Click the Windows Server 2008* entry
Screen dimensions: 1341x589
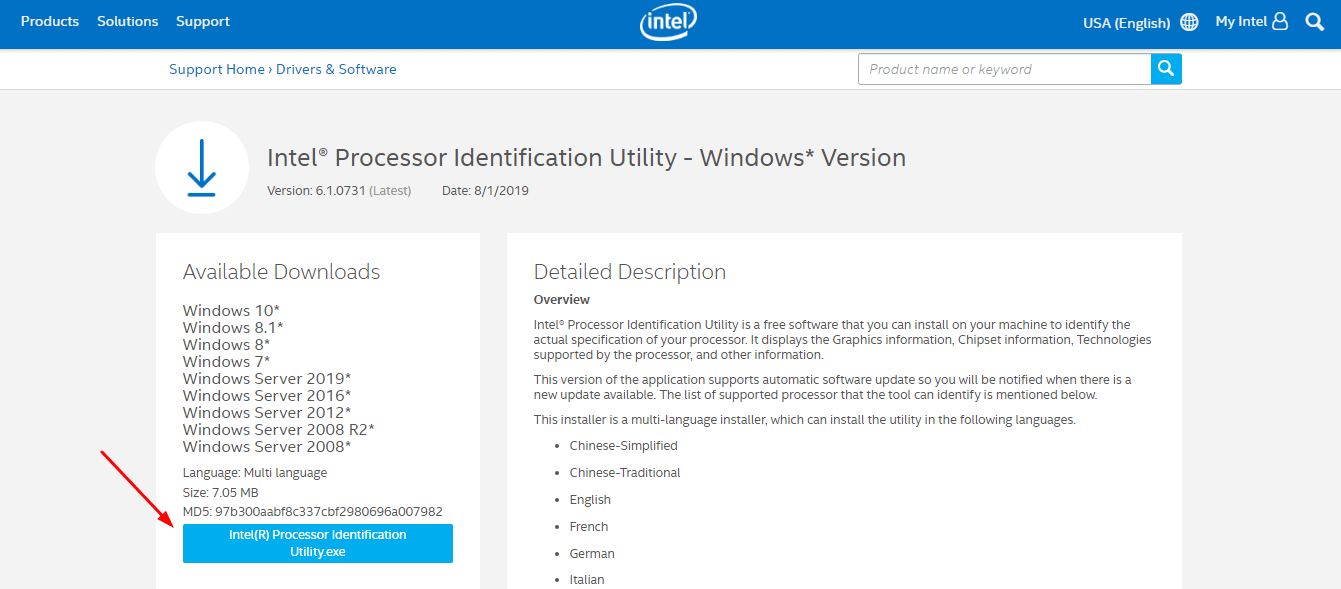pos(267,447)
